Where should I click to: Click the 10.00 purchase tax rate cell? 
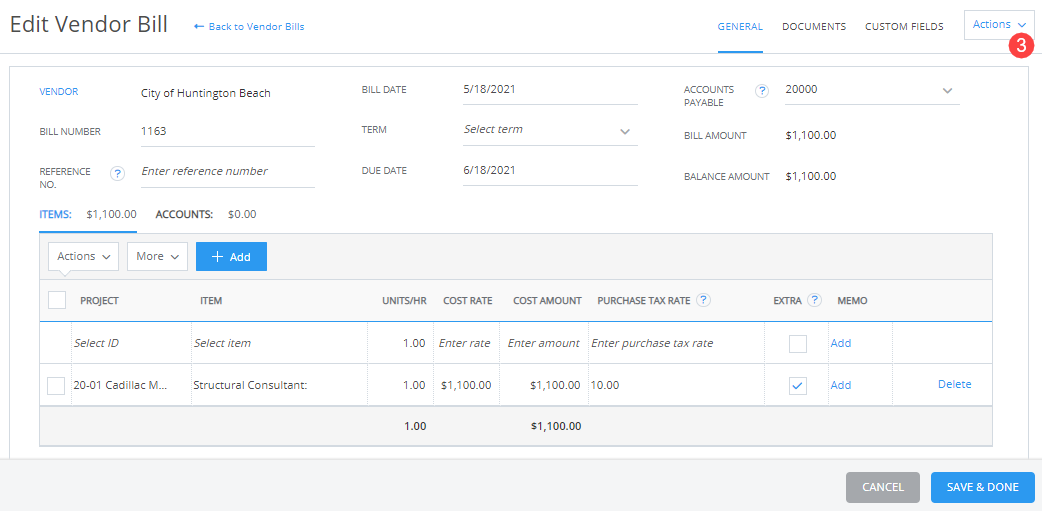coord(677,385)
